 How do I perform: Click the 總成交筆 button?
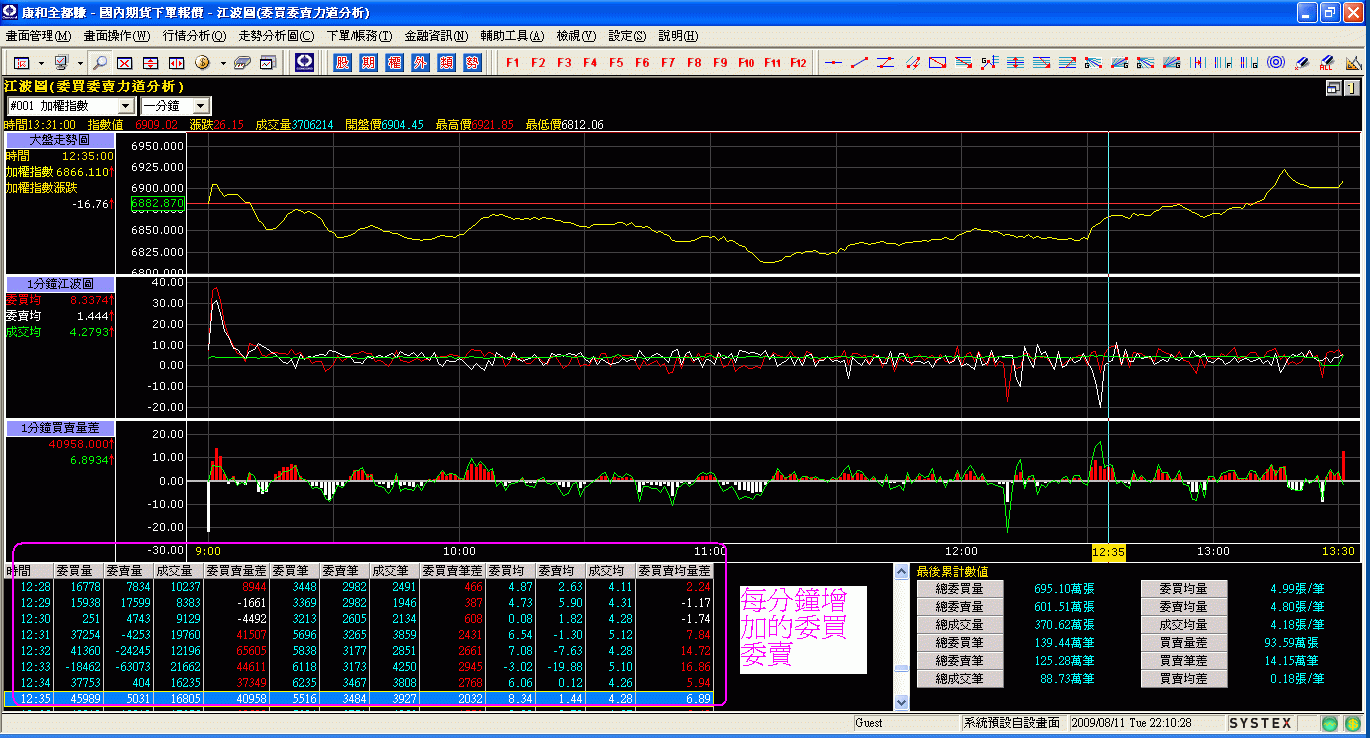(x=959, y=679)
